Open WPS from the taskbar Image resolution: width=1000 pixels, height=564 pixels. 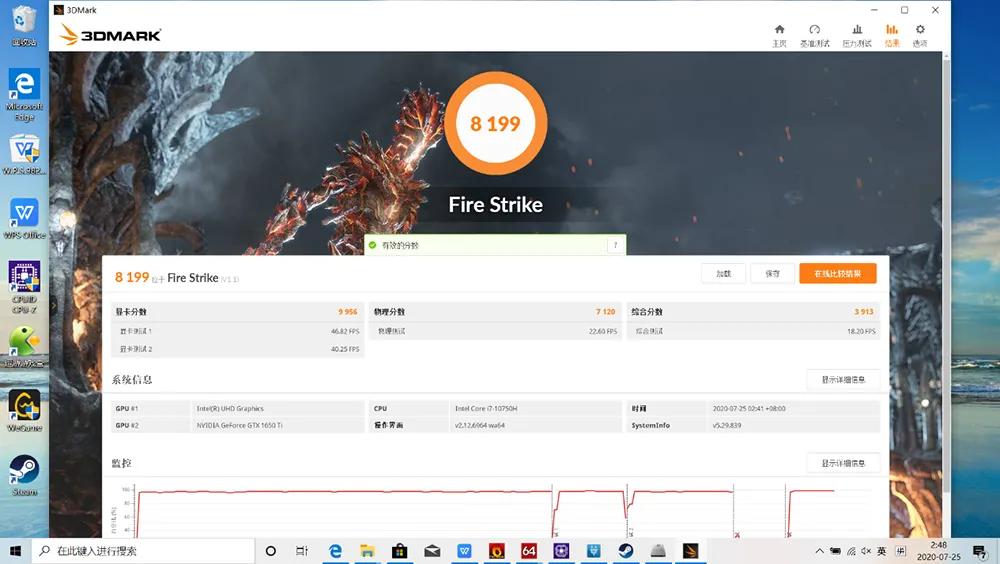point(464,551)
